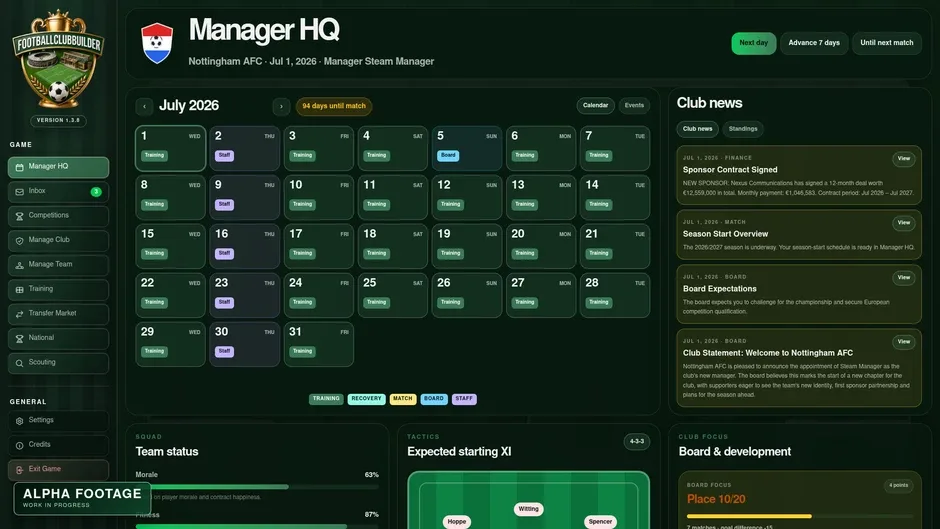Click Staff tag on July 2

[224, 155]
